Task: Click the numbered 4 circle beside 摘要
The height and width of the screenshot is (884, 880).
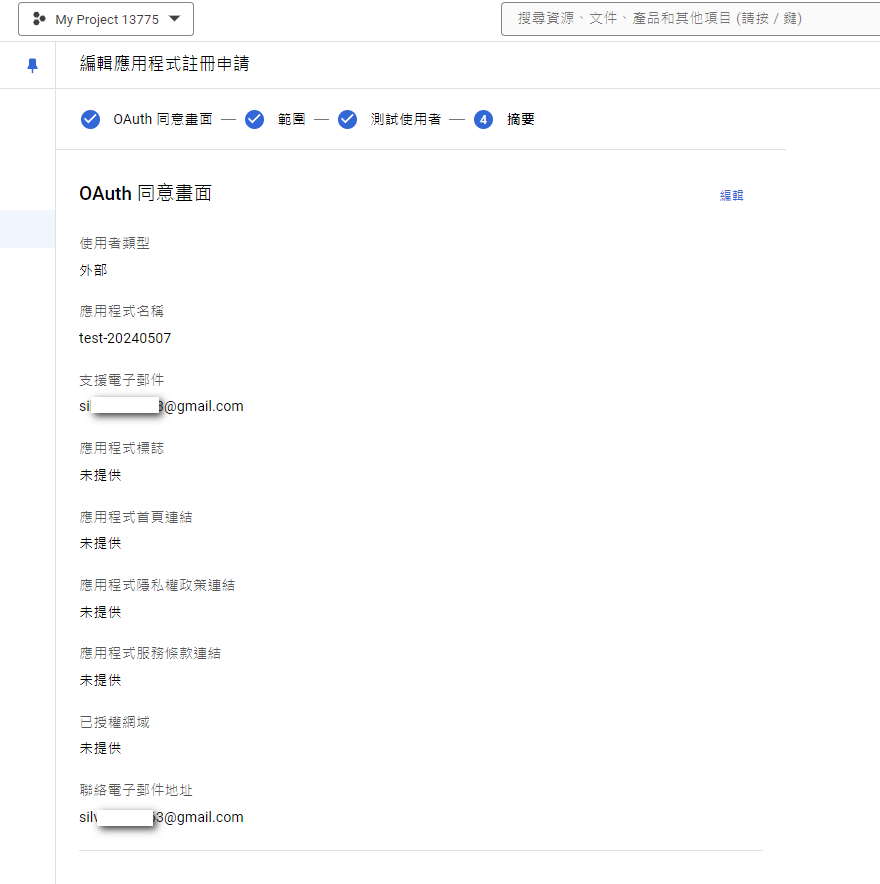Action: click(483, 119)
